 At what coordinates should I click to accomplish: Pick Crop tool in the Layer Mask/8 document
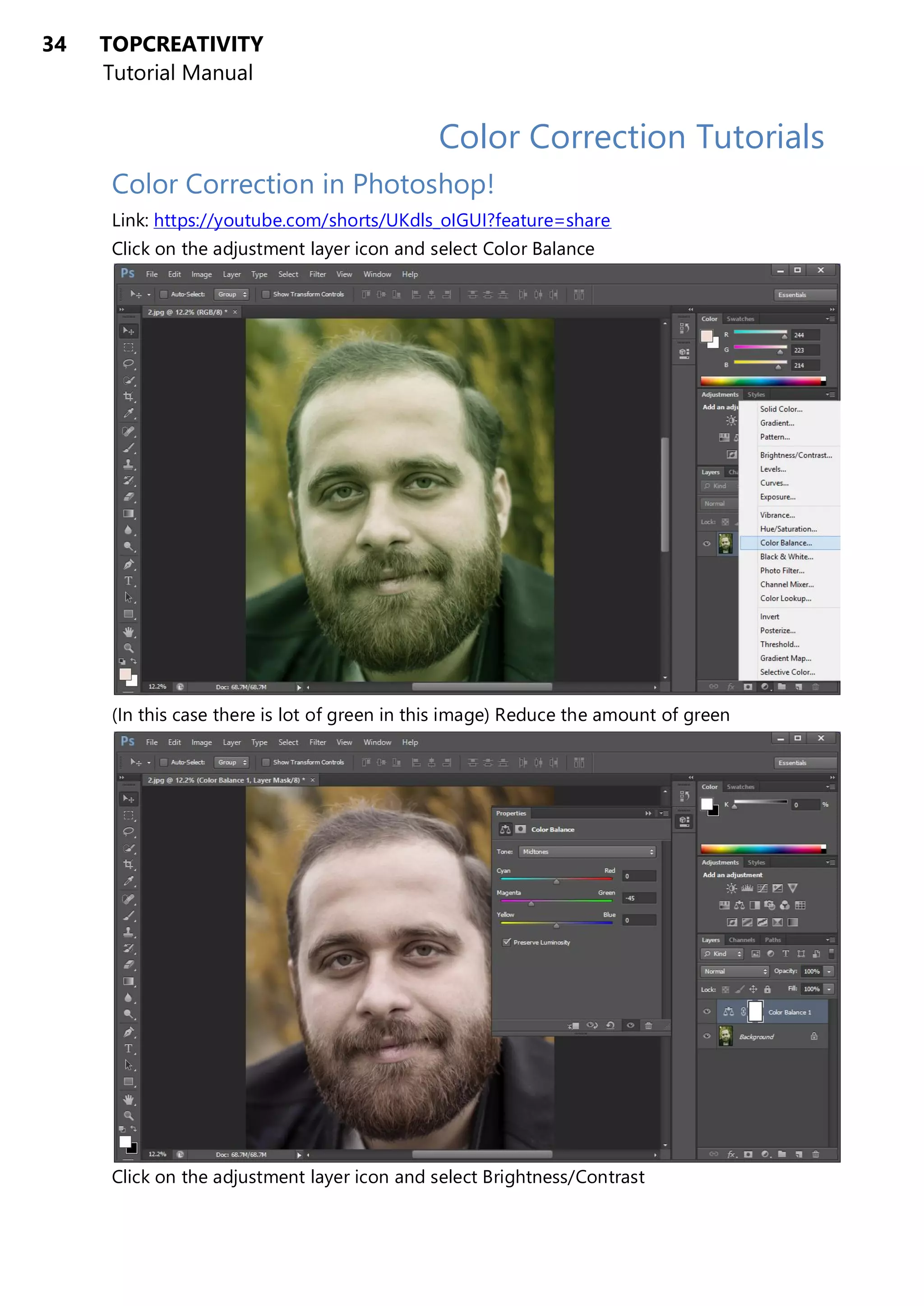coord(129,865)
